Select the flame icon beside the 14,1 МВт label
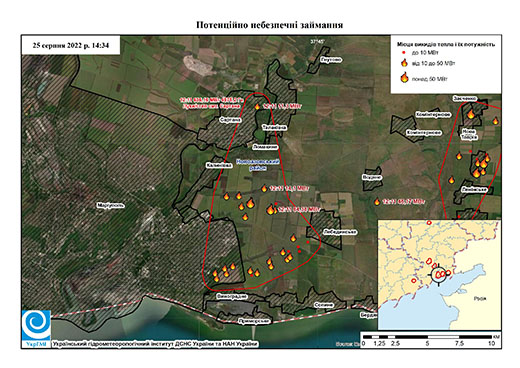The width and height of the screenshot is (520, 368). pyautogui.click(x=264, y=189)
